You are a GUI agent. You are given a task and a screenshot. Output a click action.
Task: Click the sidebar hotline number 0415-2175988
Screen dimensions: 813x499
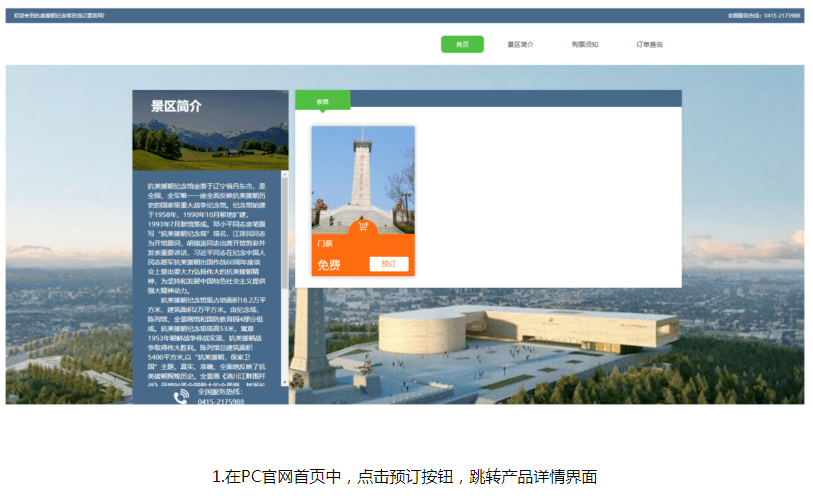pos(220,402)
